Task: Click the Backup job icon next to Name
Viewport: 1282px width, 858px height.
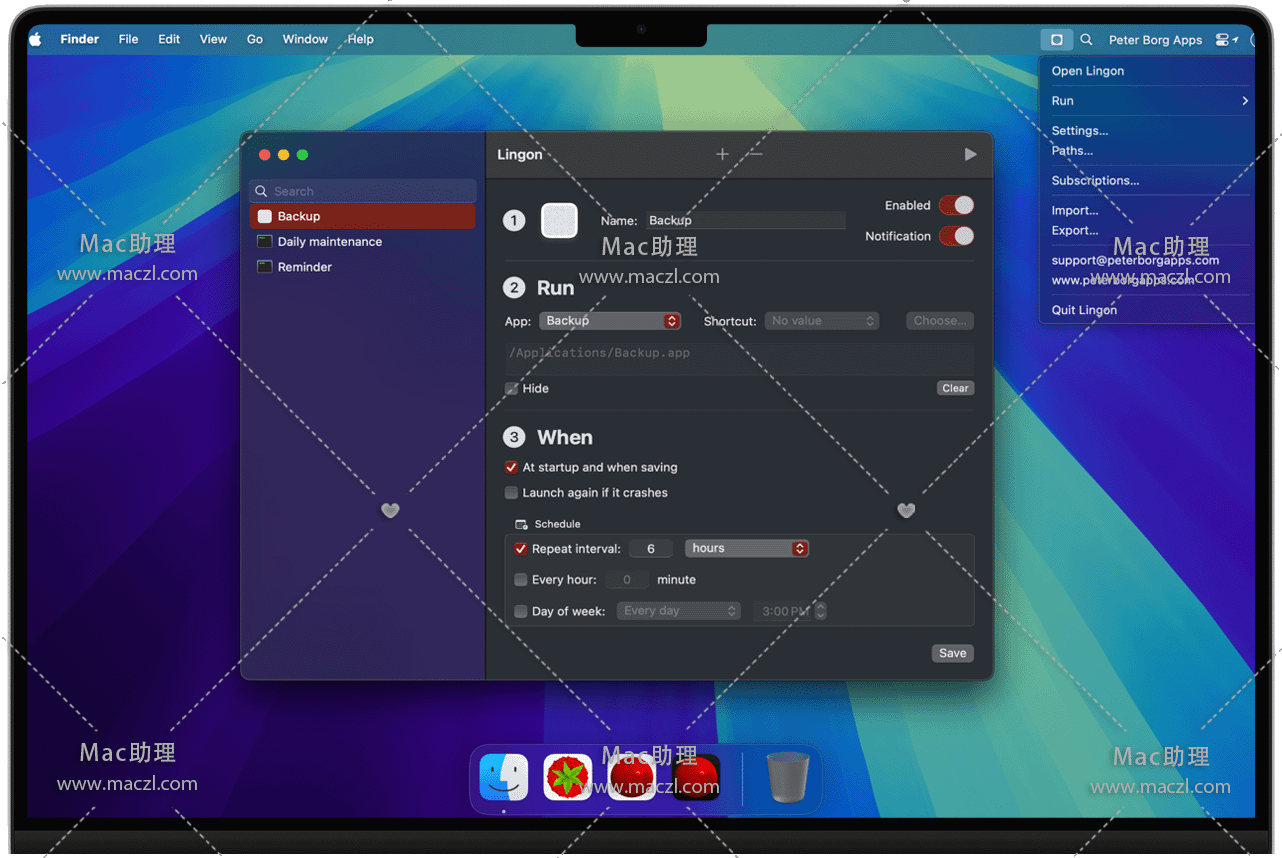Action: click(x=559, y=221)
